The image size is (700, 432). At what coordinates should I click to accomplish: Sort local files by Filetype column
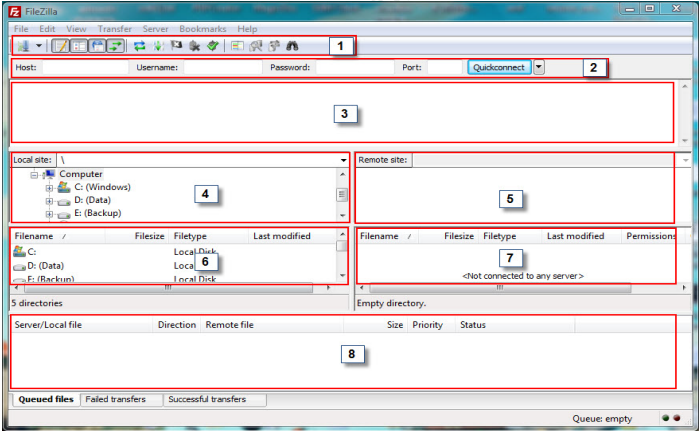click(208, 236)
